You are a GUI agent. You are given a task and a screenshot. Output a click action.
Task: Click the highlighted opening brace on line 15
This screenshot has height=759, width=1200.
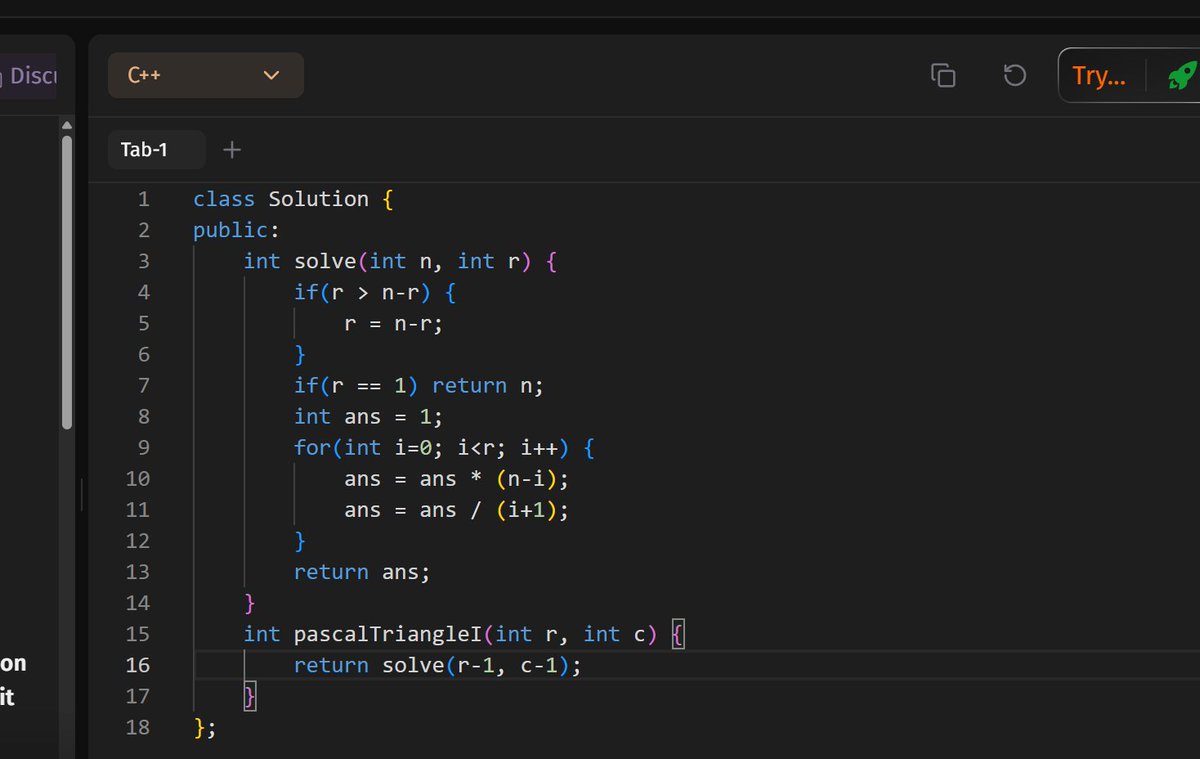click(677, 633)
